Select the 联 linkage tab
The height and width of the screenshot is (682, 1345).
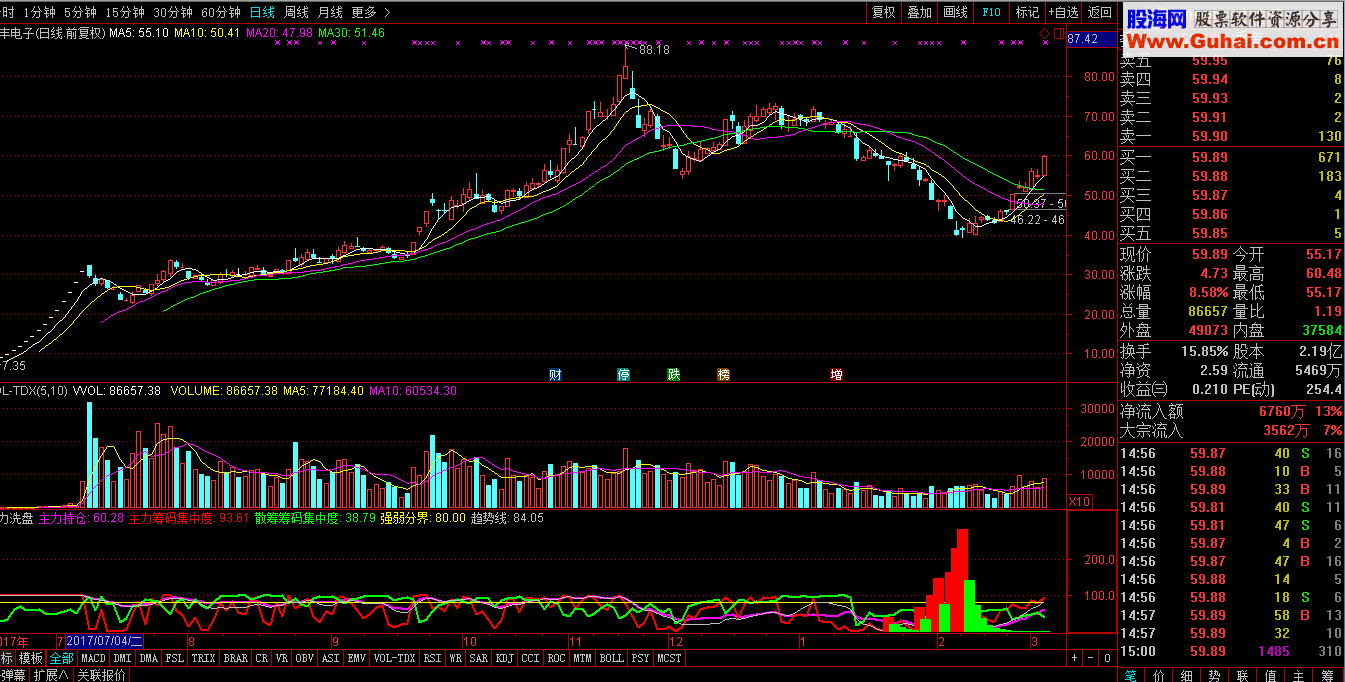pyautogui.click(x=1243, y=674)
